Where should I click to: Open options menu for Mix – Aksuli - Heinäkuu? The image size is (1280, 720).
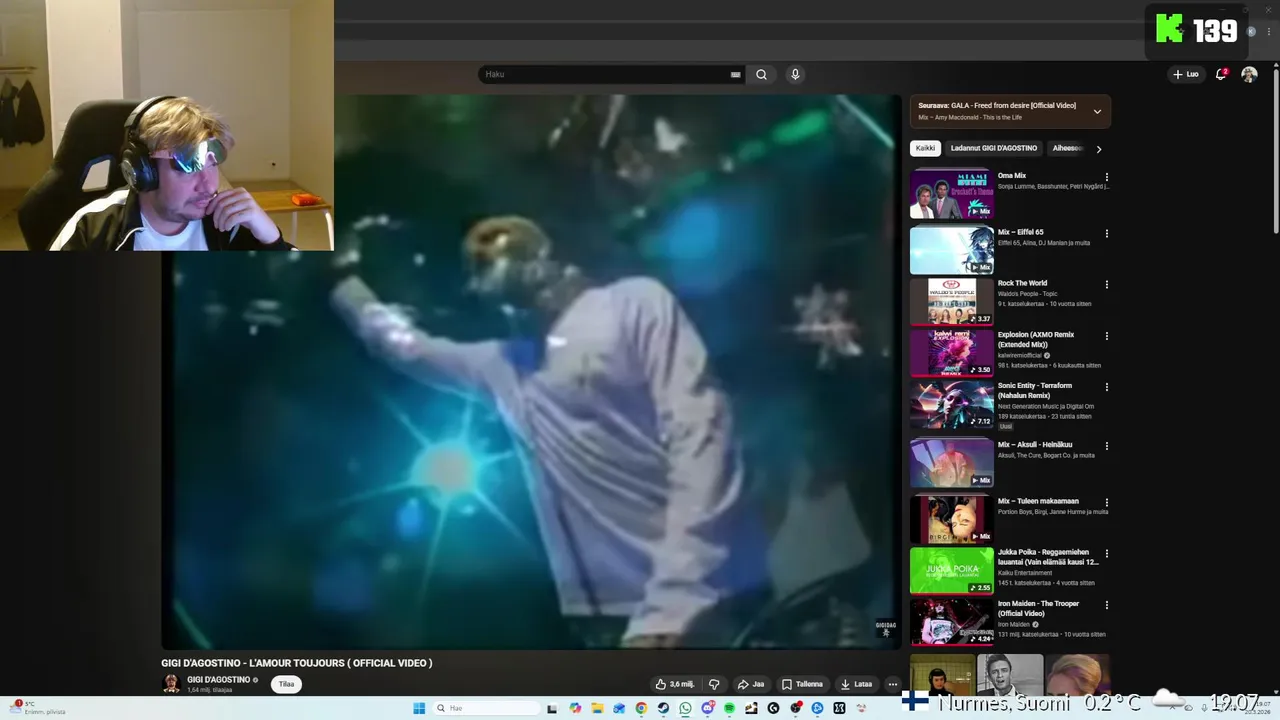[x=1106, y=446]
